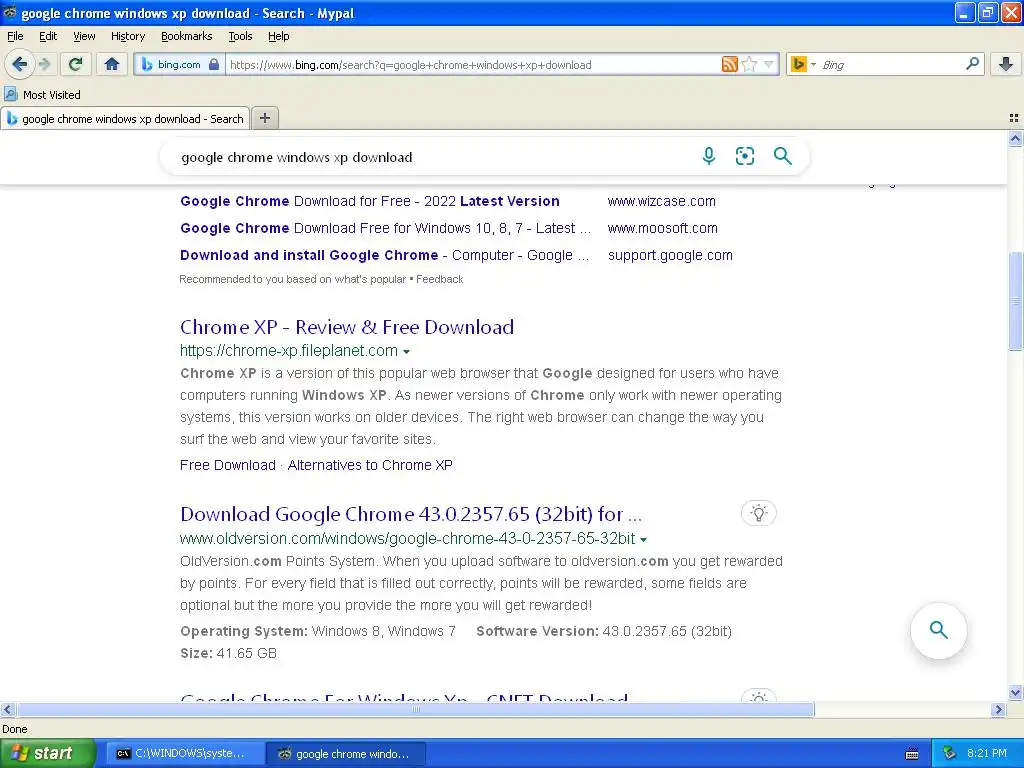Click lightbulb icon beside Chrome 43 result
Image resolution: width=1024 pixels, height=768 pixels.
point(758,513)
